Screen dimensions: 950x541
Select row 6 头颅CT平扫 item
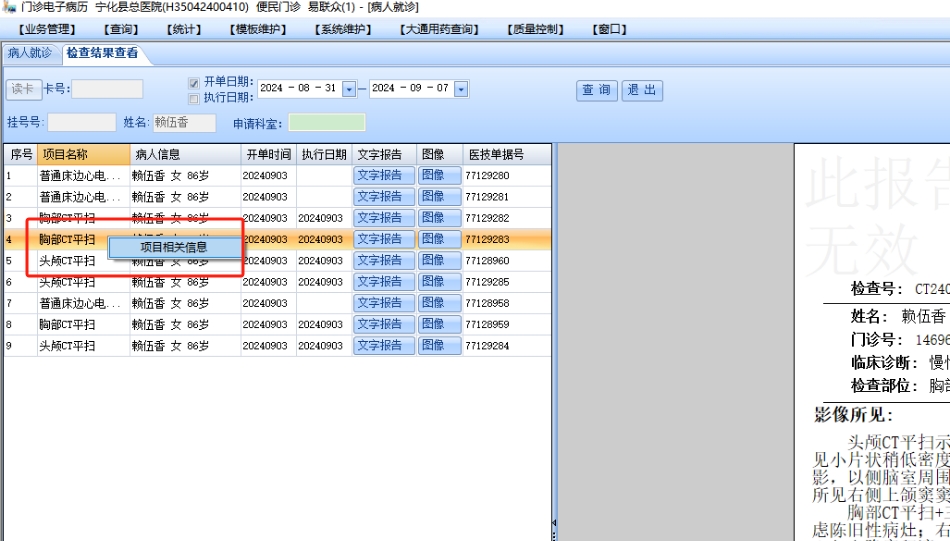(67, 282)
